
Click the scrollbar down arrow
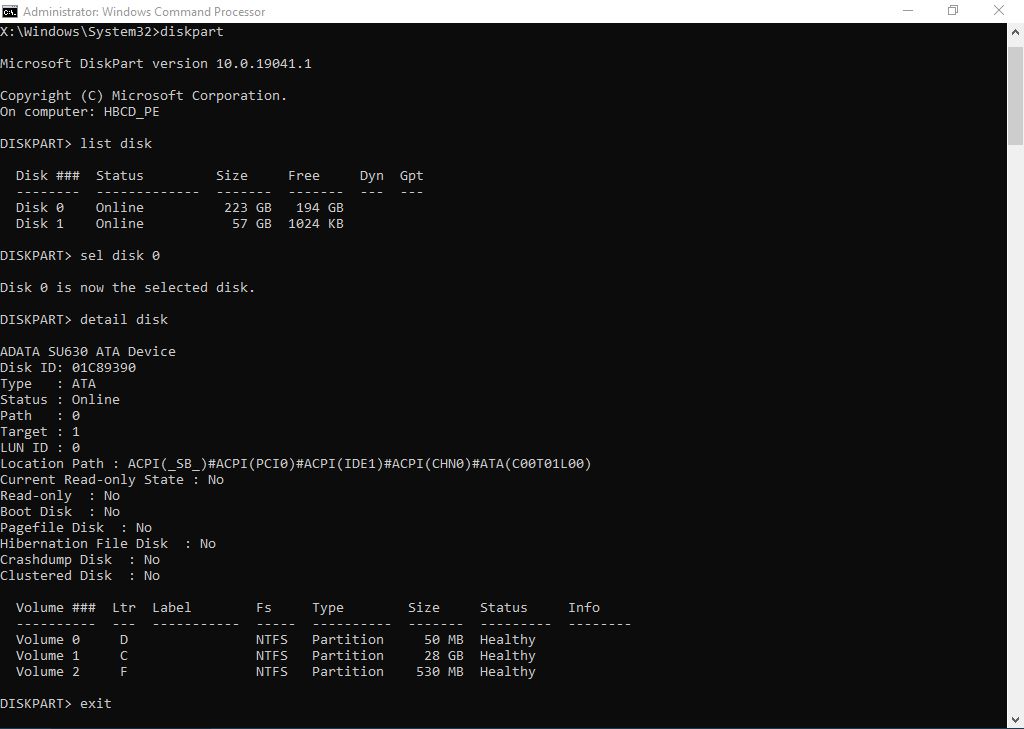[x=1015, y=719]
